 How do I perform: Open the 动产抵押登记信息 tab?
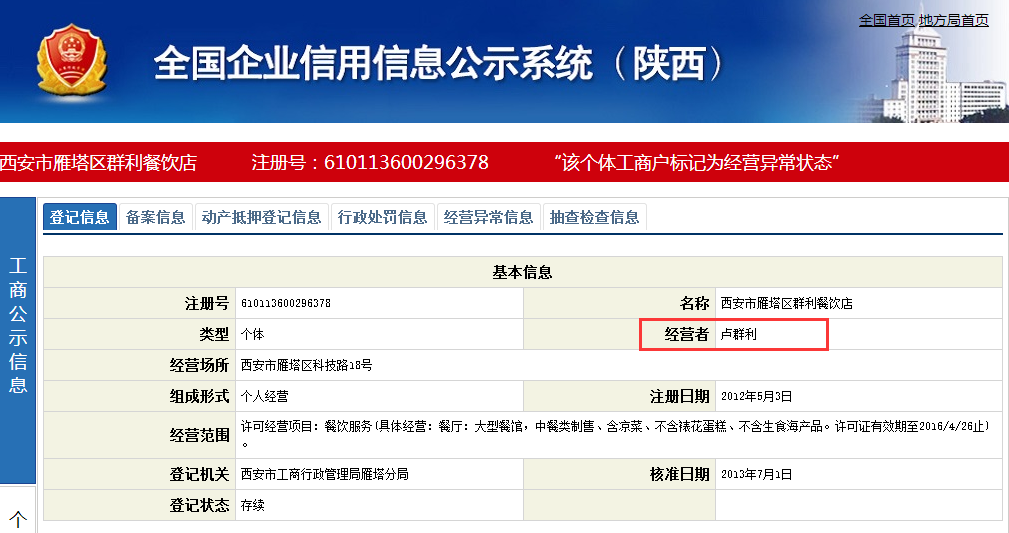click(x=261, y=217)
